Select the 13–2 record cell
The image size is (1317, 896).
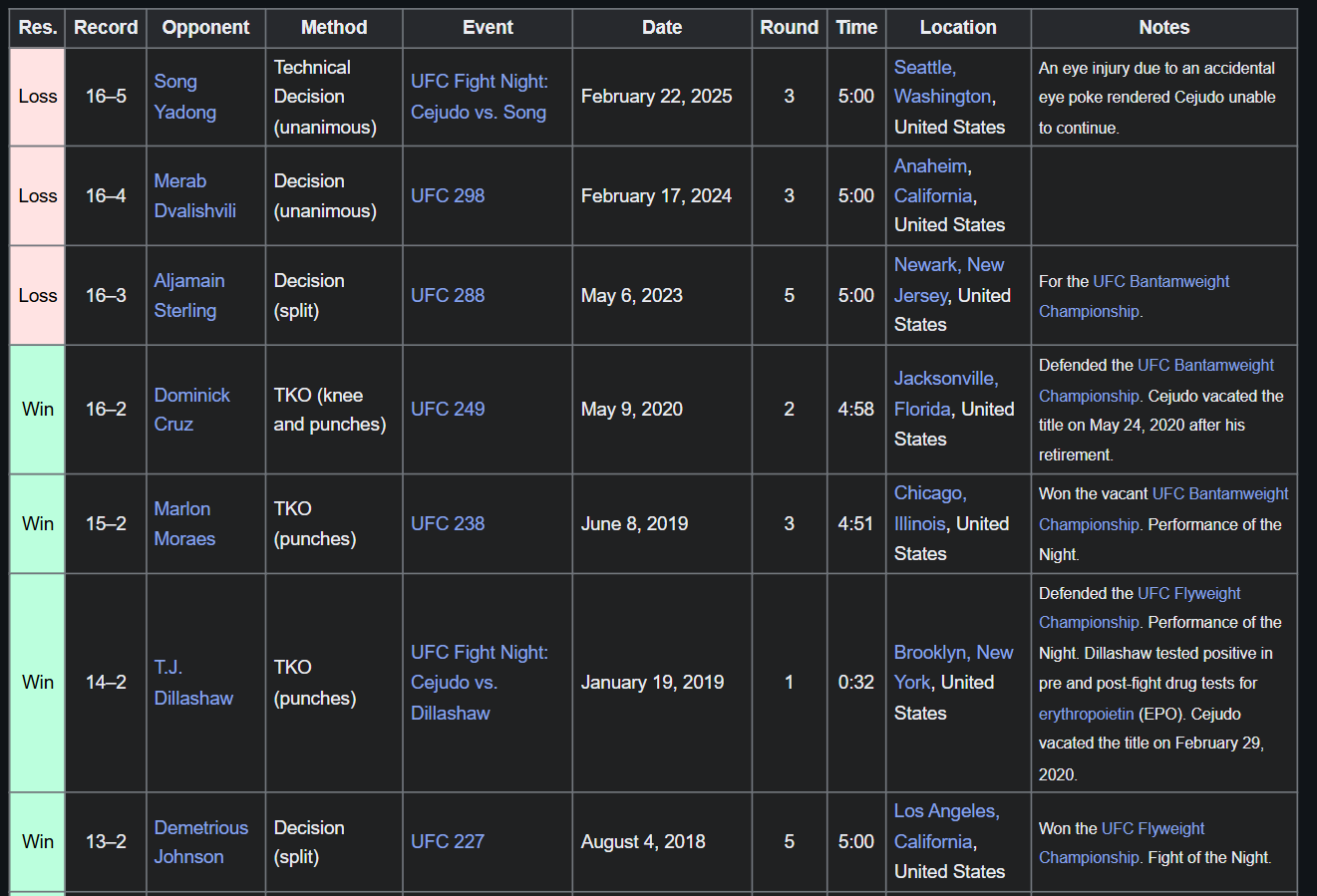[x=106, y=841]
